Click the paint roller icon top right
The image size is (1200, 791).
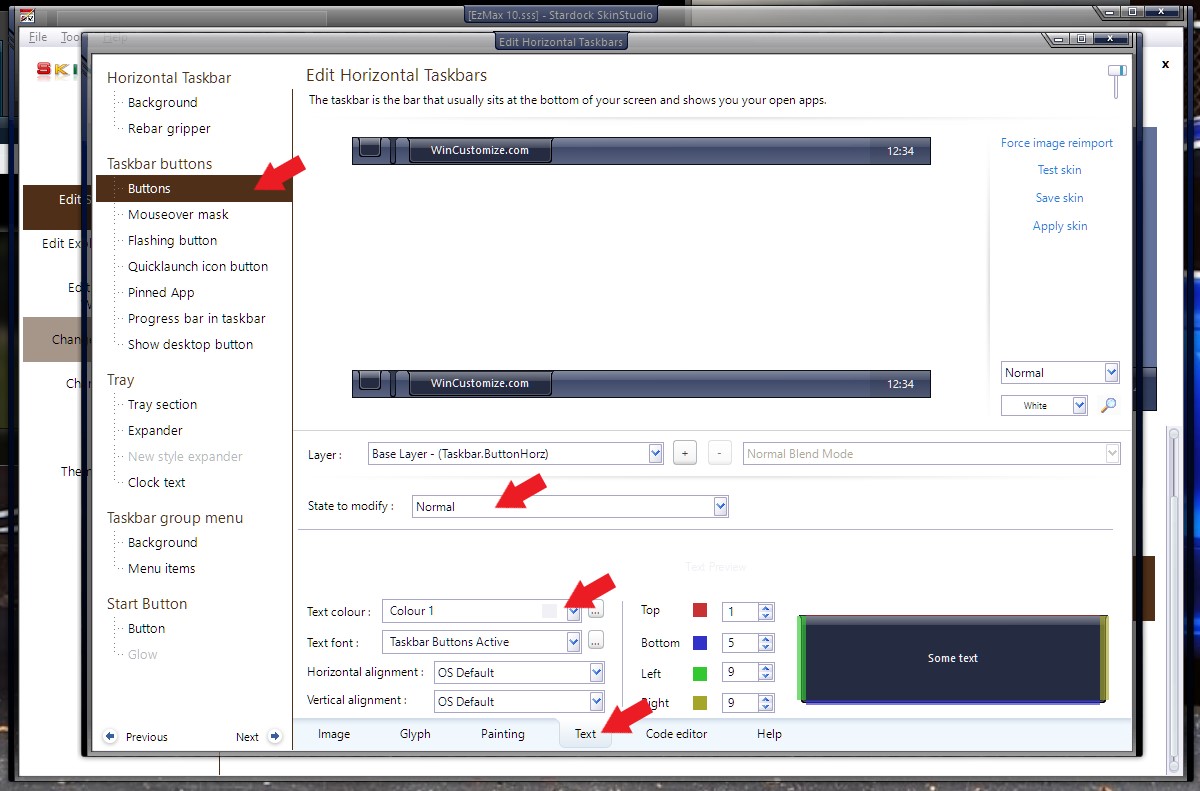point(1116,81)
